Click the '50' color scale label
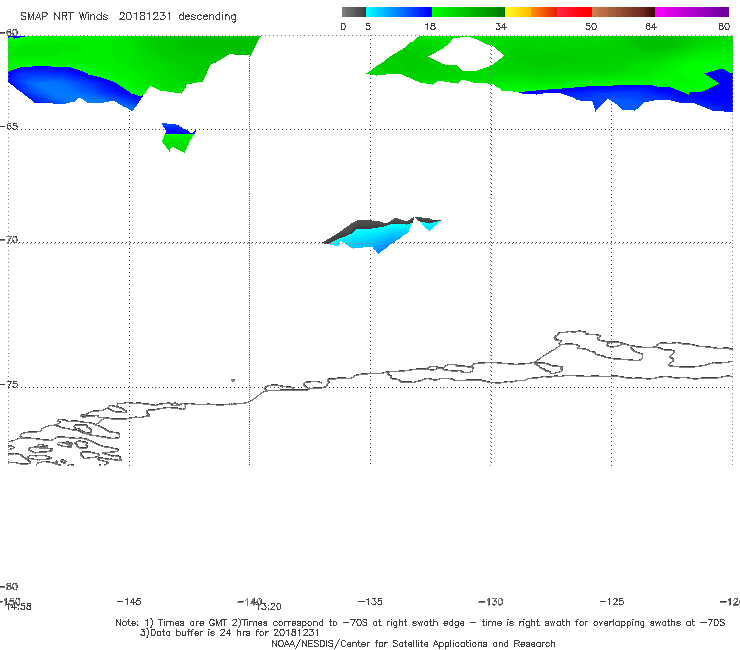The height and width of the screenshot is (650, 740). [591, 27]
